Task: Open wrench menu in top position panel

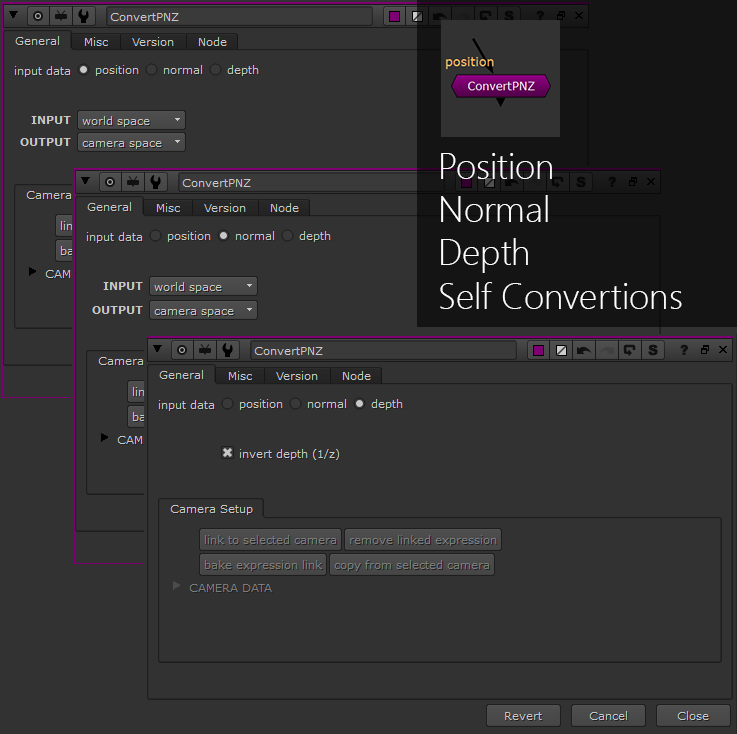Action: click(84, 16)
